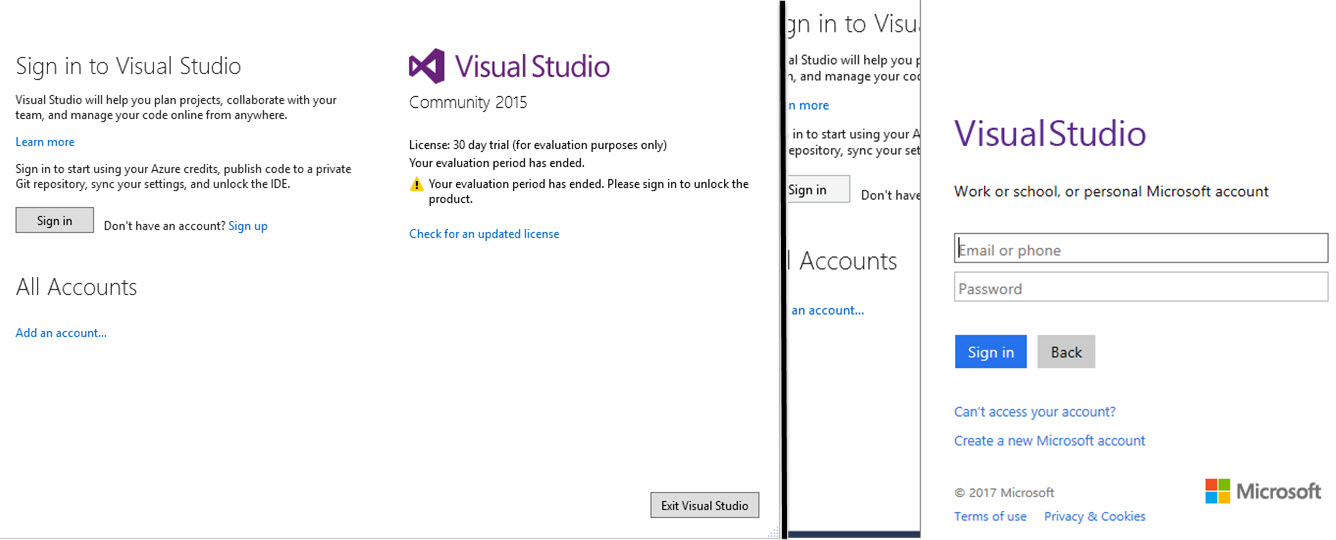Click the cropped 'an account...' link

click(x=828, y=311)
